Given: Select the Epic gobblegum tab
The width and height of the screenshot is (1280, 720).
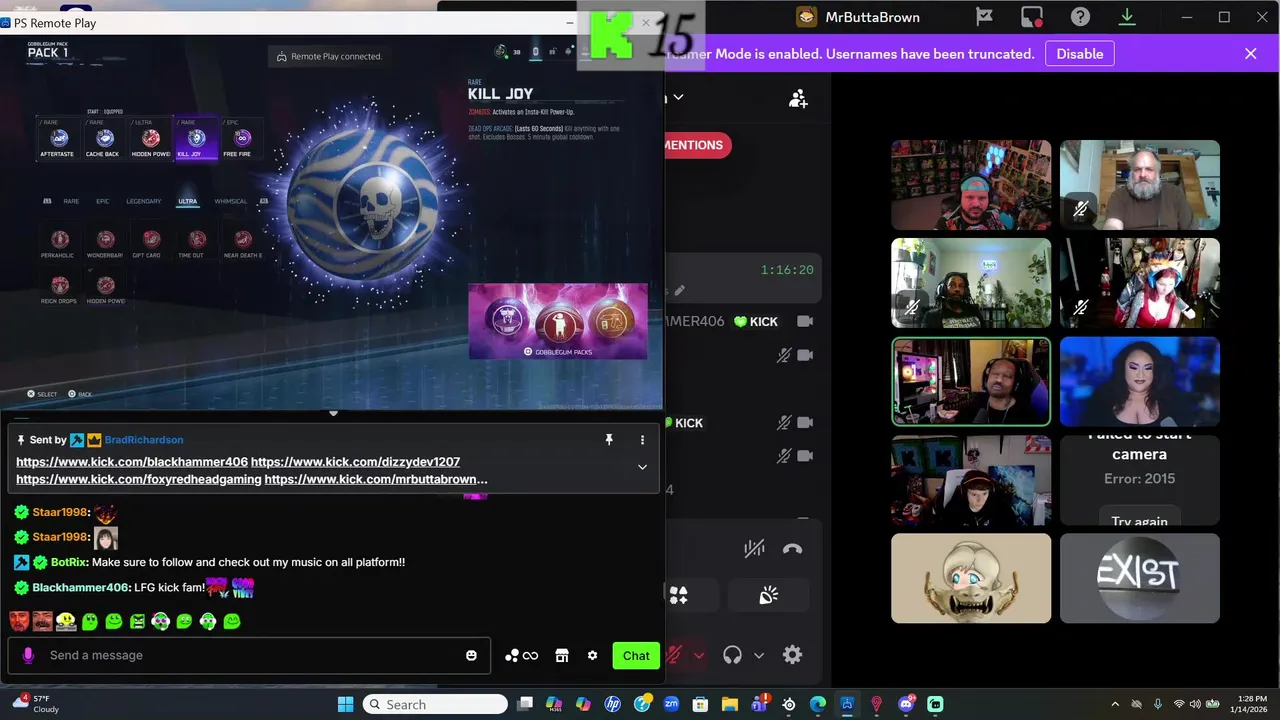Looking at the screenshot, I should coord(103,201).
